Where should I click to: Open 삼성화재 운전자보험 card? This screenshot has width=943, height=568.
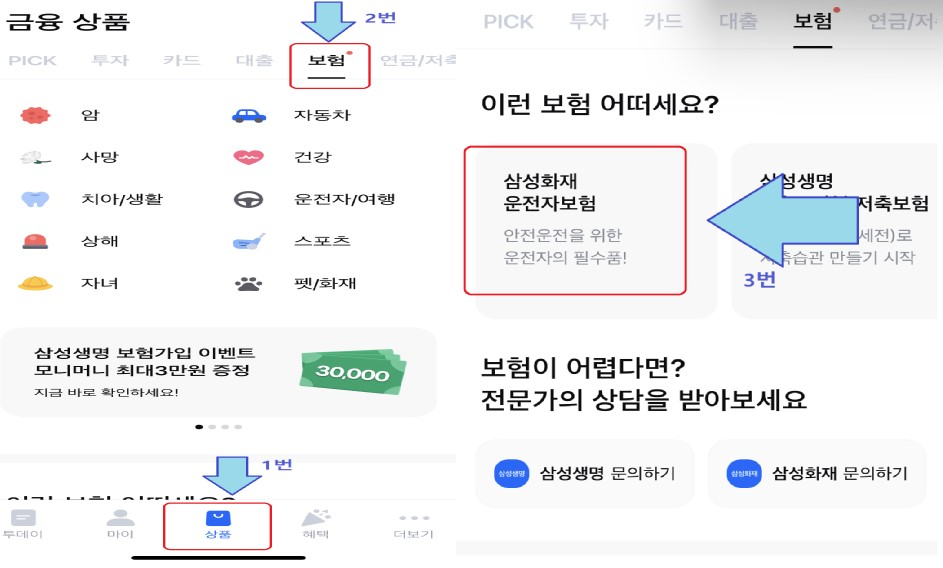click(x=575, y=220)
